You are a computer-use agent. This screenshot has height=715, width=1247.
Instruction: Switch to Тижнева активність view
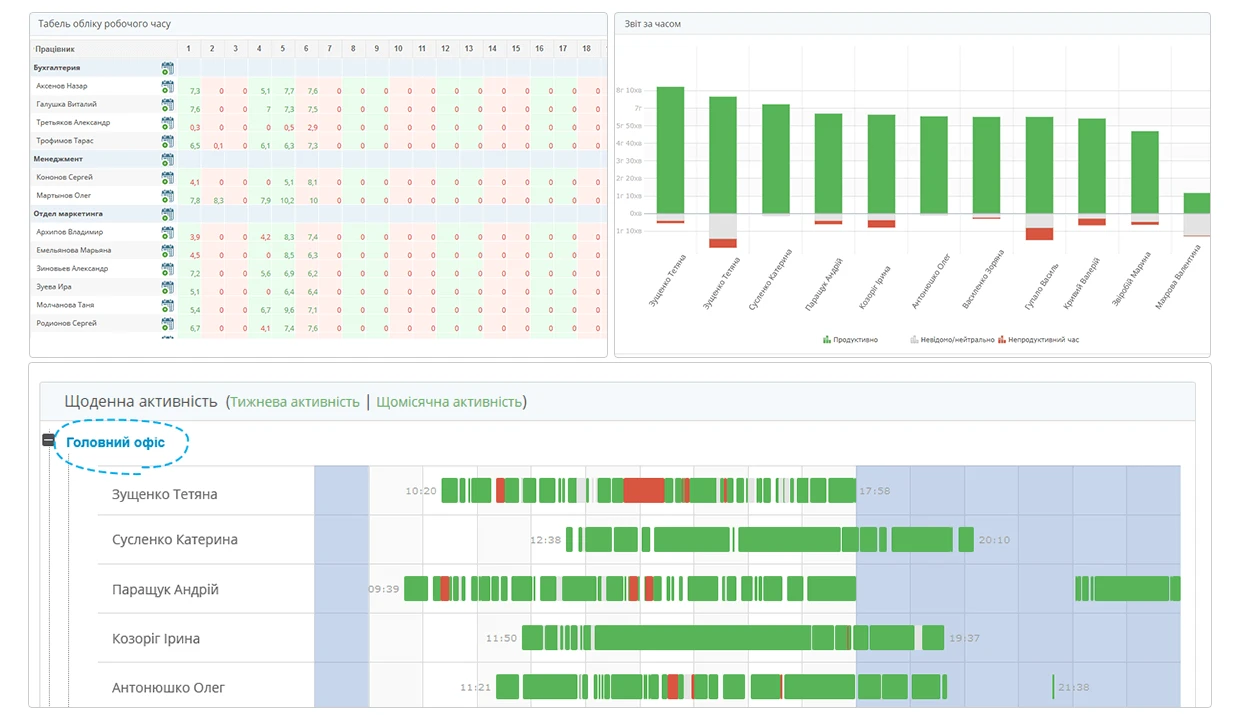tap(295, 402)
